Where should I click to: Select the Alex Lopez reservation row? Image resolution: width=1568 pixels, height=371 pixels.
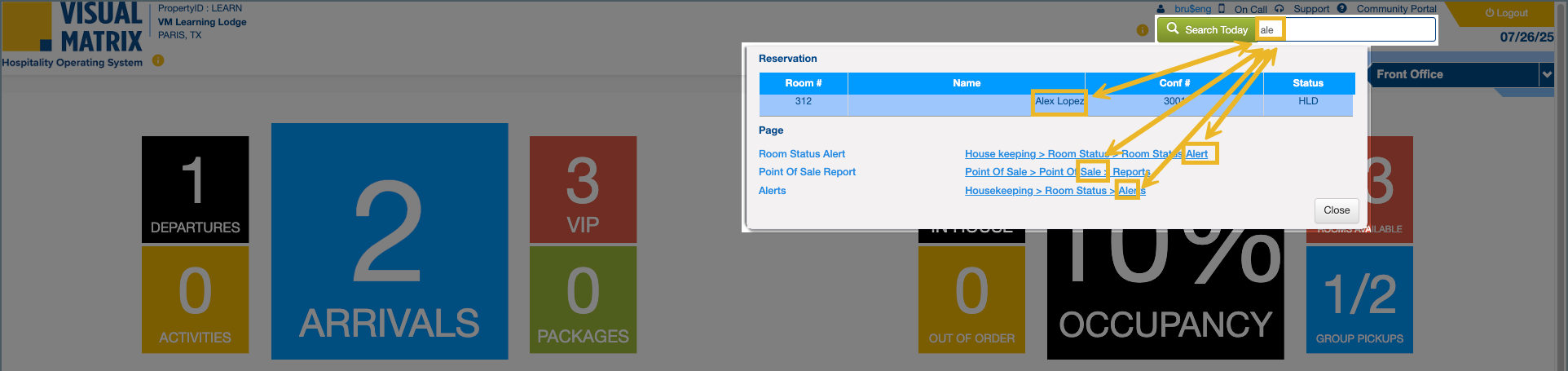click(x=1055, y=102)
